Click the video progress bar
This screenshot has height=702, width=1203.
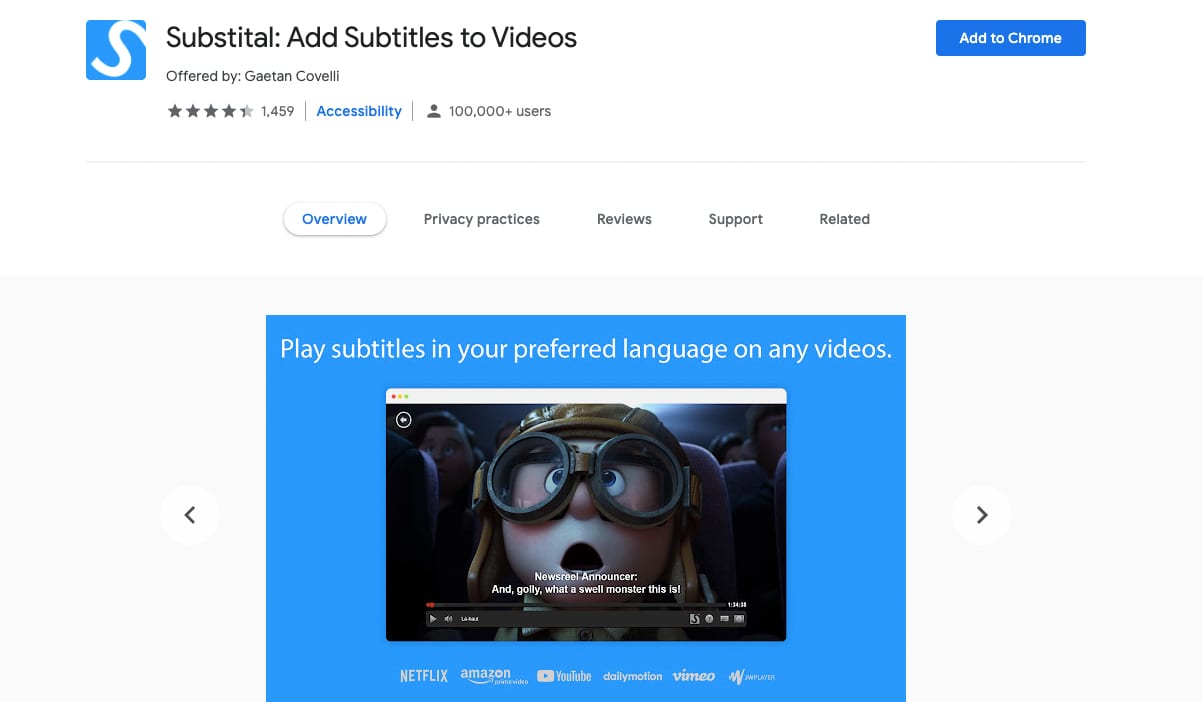575,604
